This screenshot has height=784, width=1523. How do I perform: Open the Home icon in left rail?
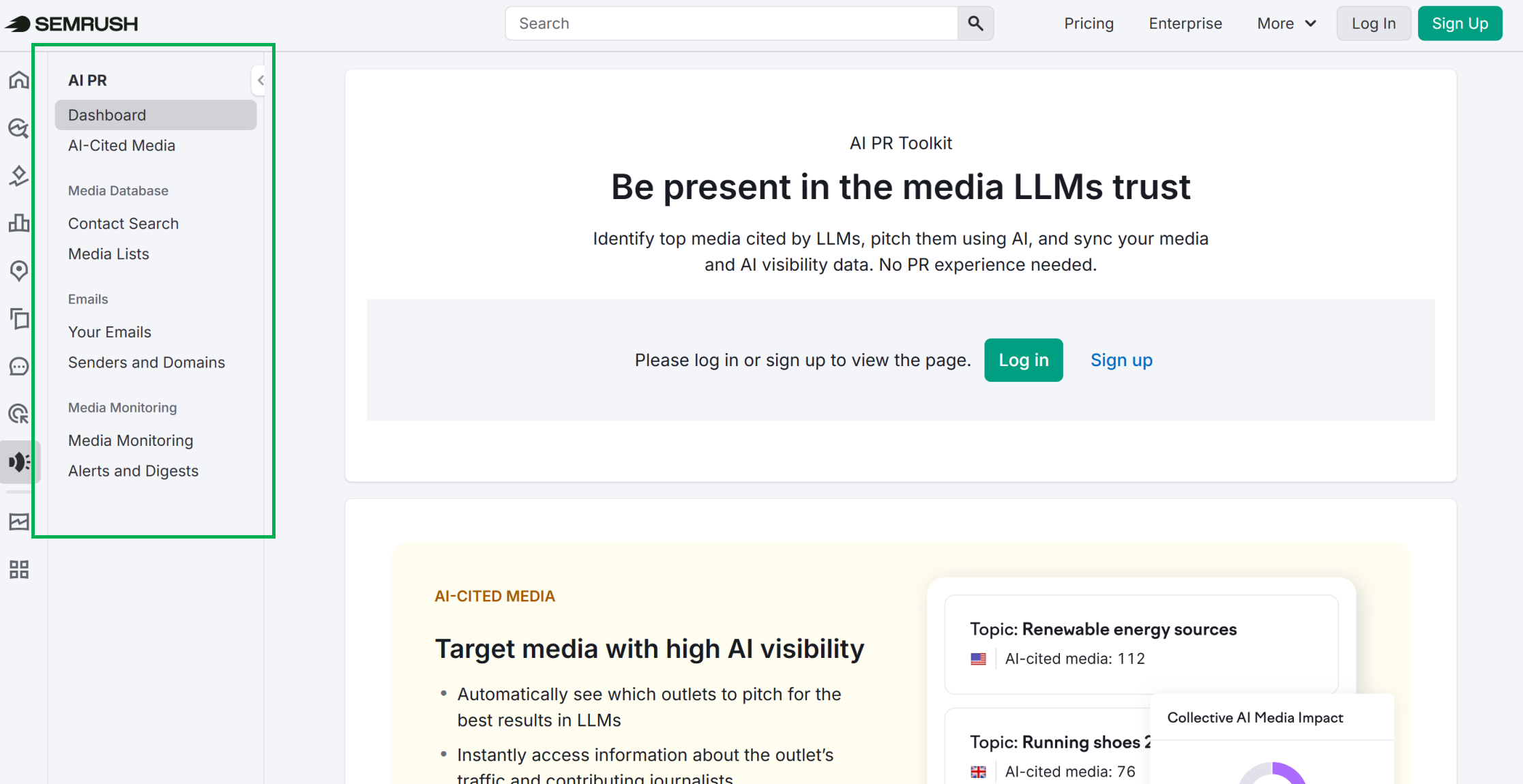[x=19, y=80]
